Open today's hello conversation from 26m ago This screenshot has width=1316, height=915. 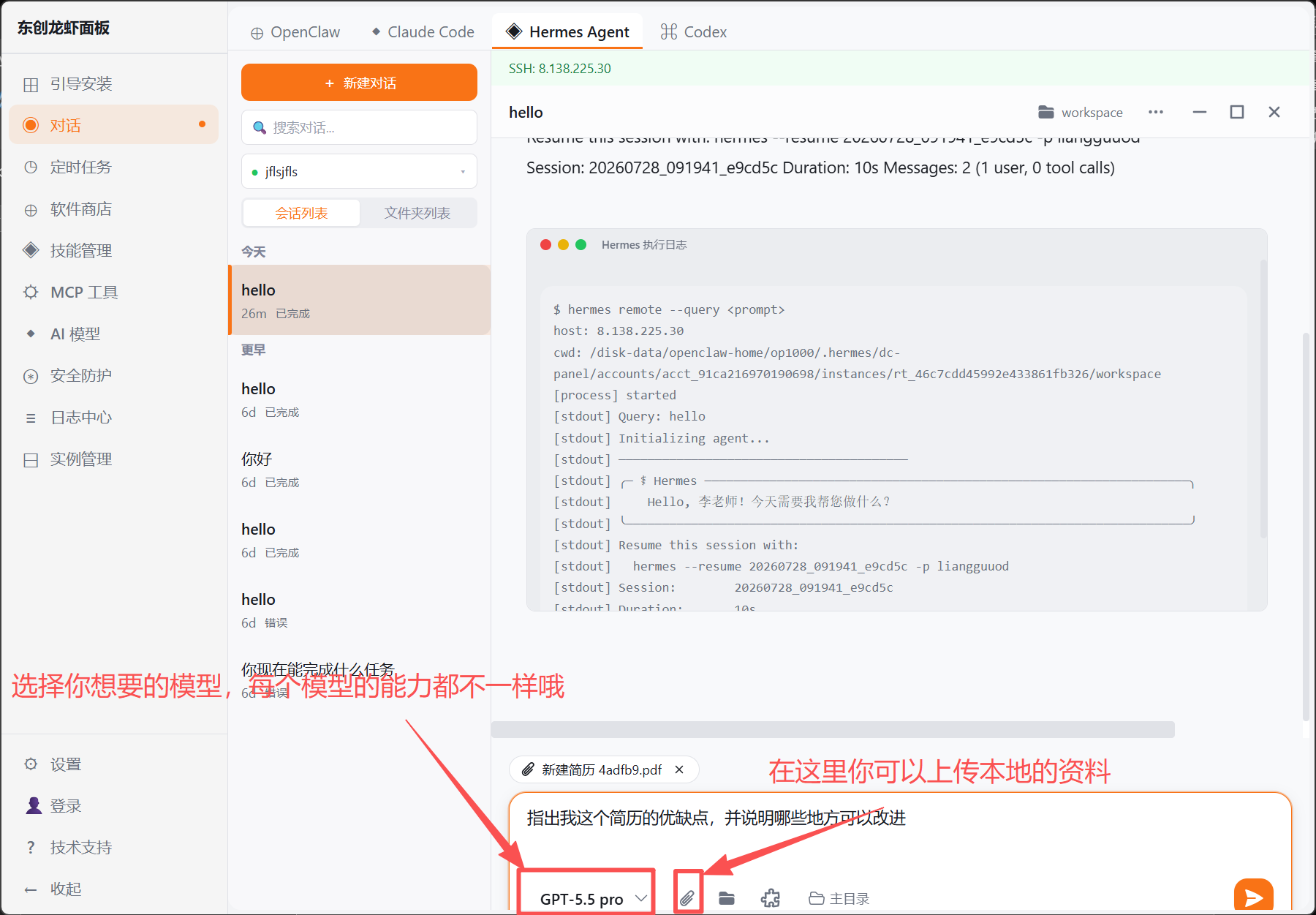pos(359,300)
